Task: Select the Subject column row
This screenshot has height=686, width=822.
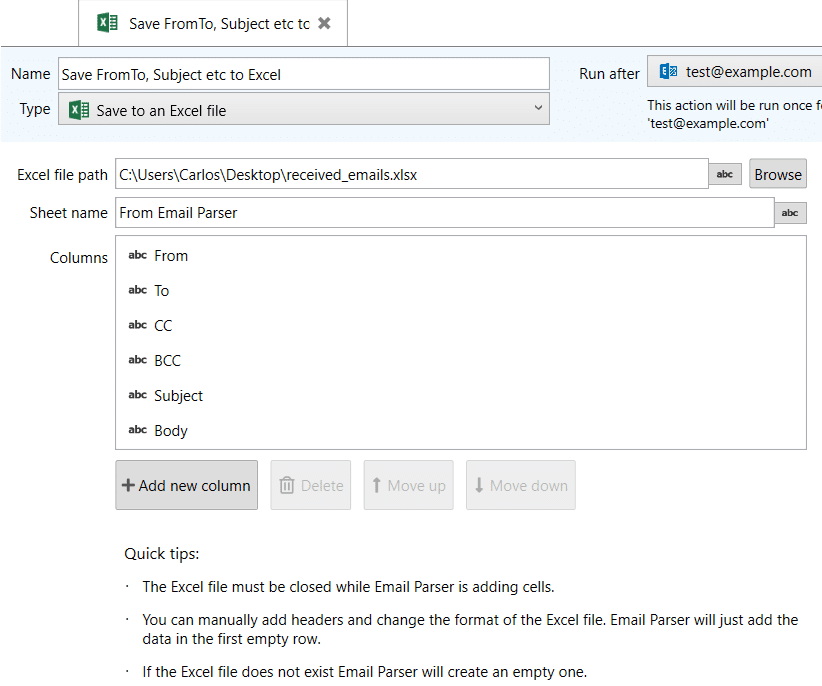Action: tap(461, 396)
